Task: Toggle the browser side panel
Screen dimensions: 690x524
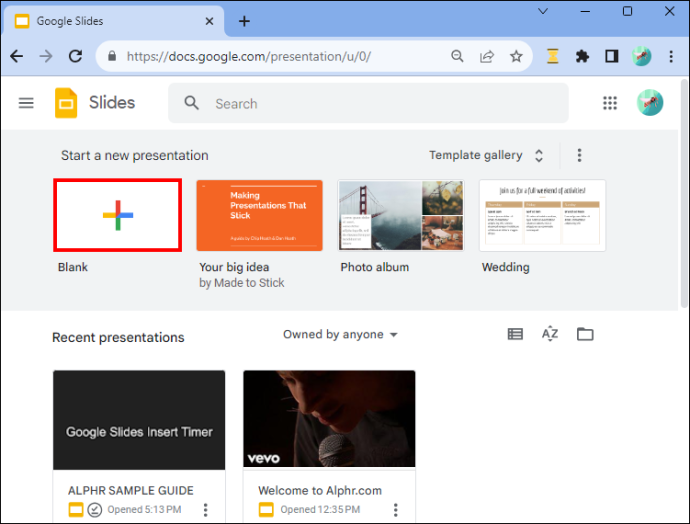Action: click(612, 56)
